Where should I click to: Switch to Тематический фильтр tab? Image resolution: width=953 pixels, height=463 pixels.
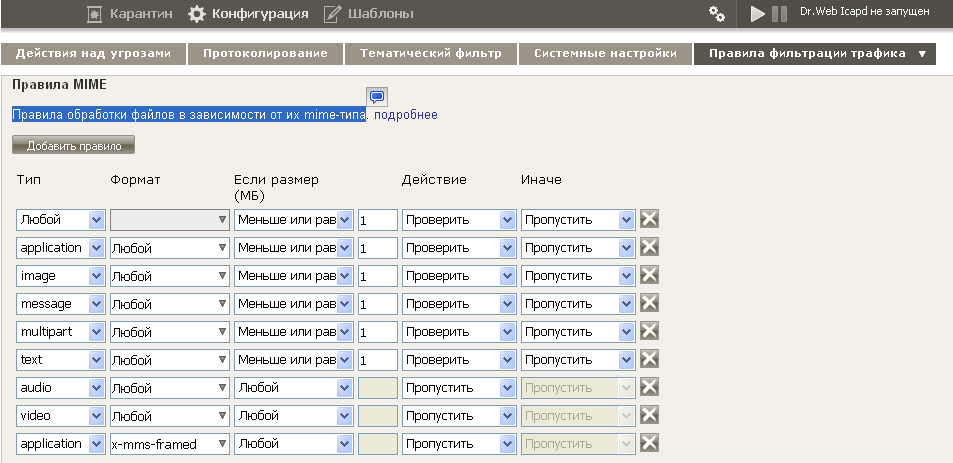[431, 53]
